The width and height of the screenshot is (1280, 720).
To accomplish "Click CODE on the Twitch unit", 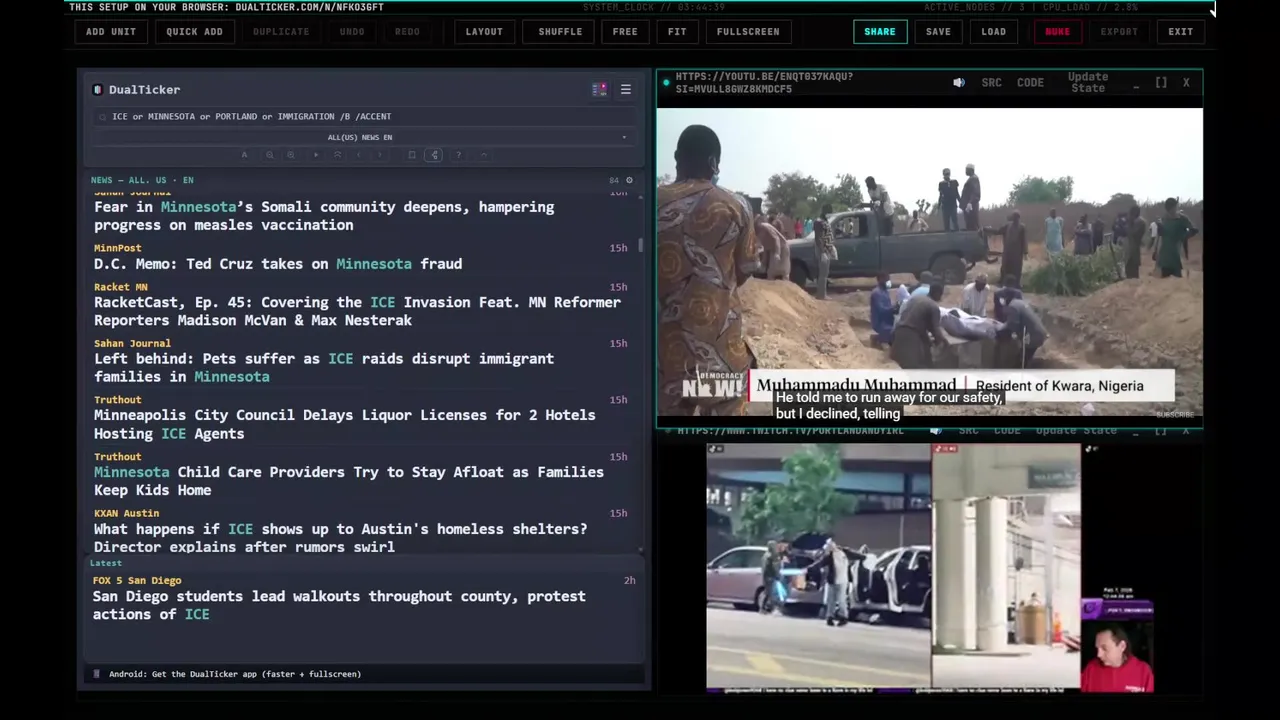I will [x=1007, y=431].
